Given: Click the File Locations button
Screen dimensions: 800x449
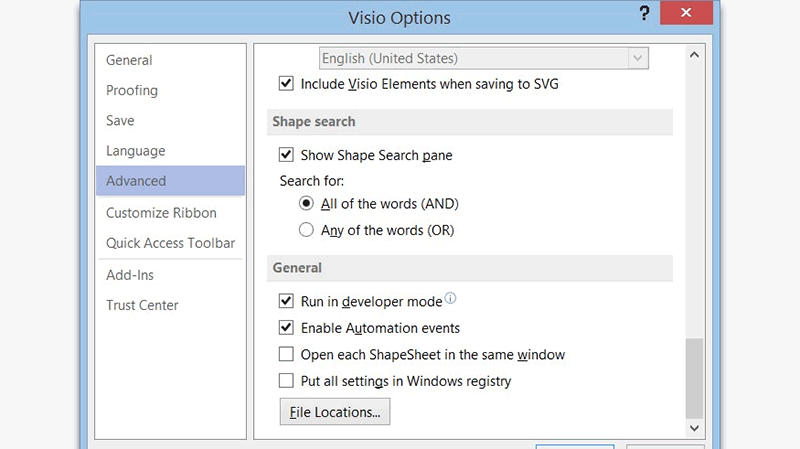Looking at the screenshot, I should [x=335, y=412].
